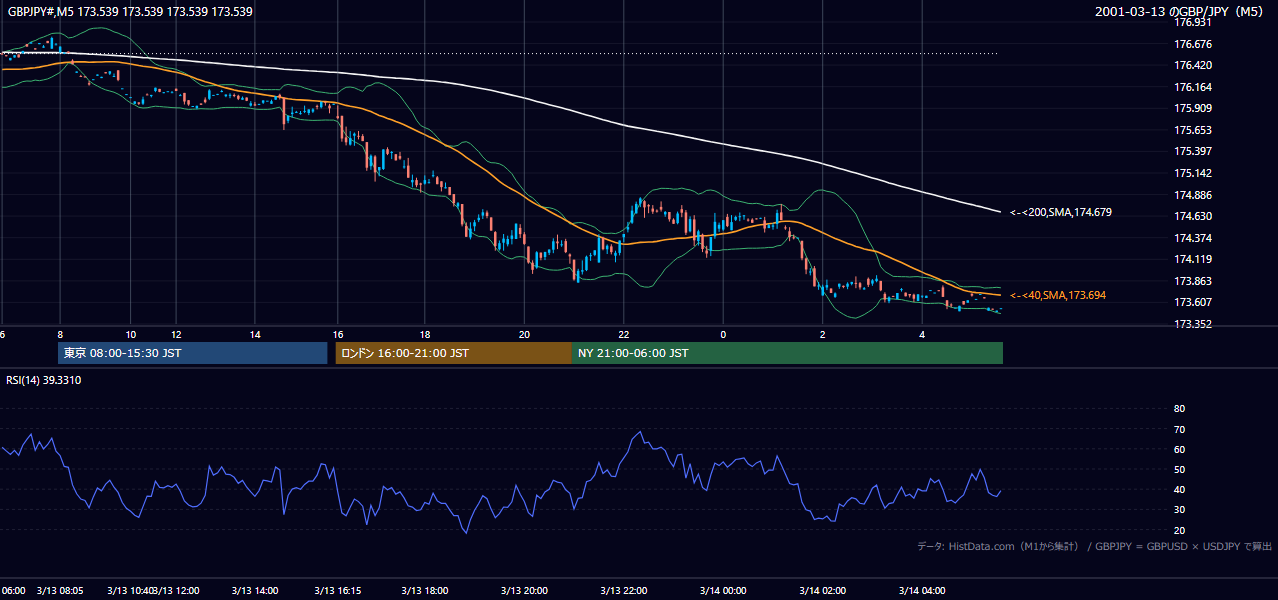This screenshot has height=600, width=1278.
Task: Select the 40 SMA 173.694 label
Action: point(1058,296)
